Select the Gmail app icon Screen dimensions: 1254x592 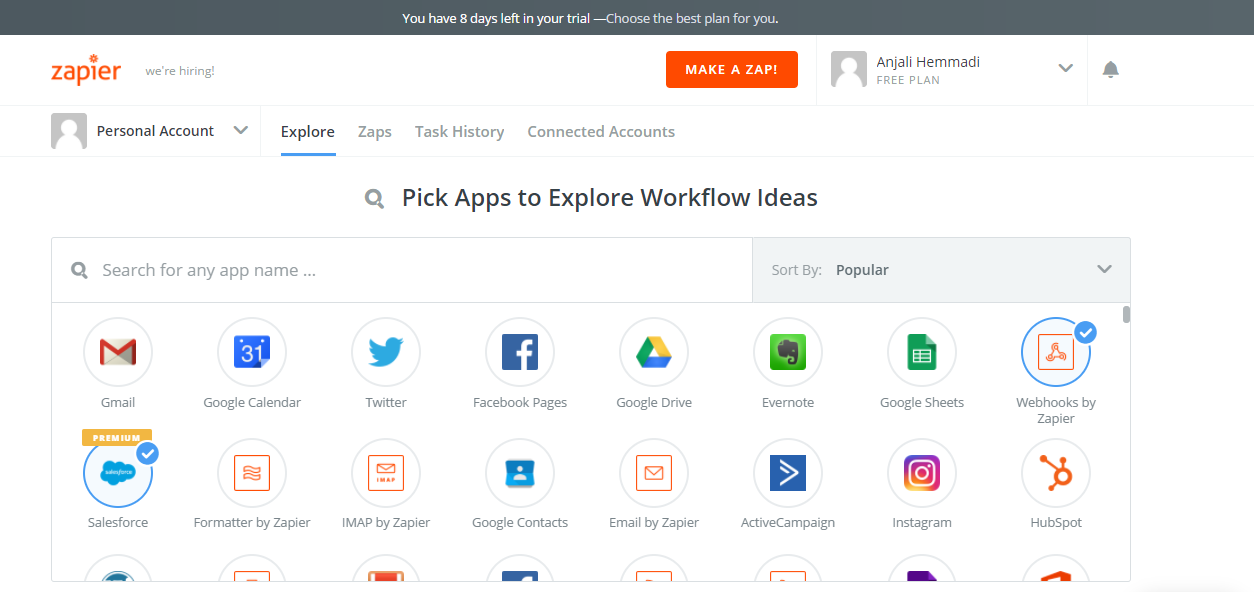coord(118,352)
